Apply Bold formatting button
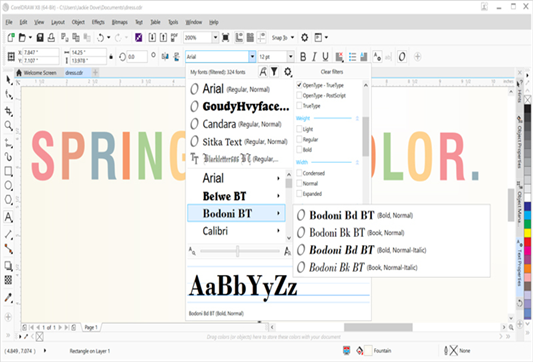 [303, 57]
